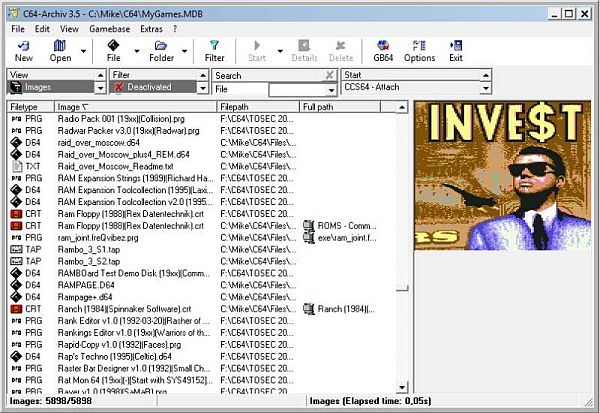Open the Extras menu

[151, 29]
